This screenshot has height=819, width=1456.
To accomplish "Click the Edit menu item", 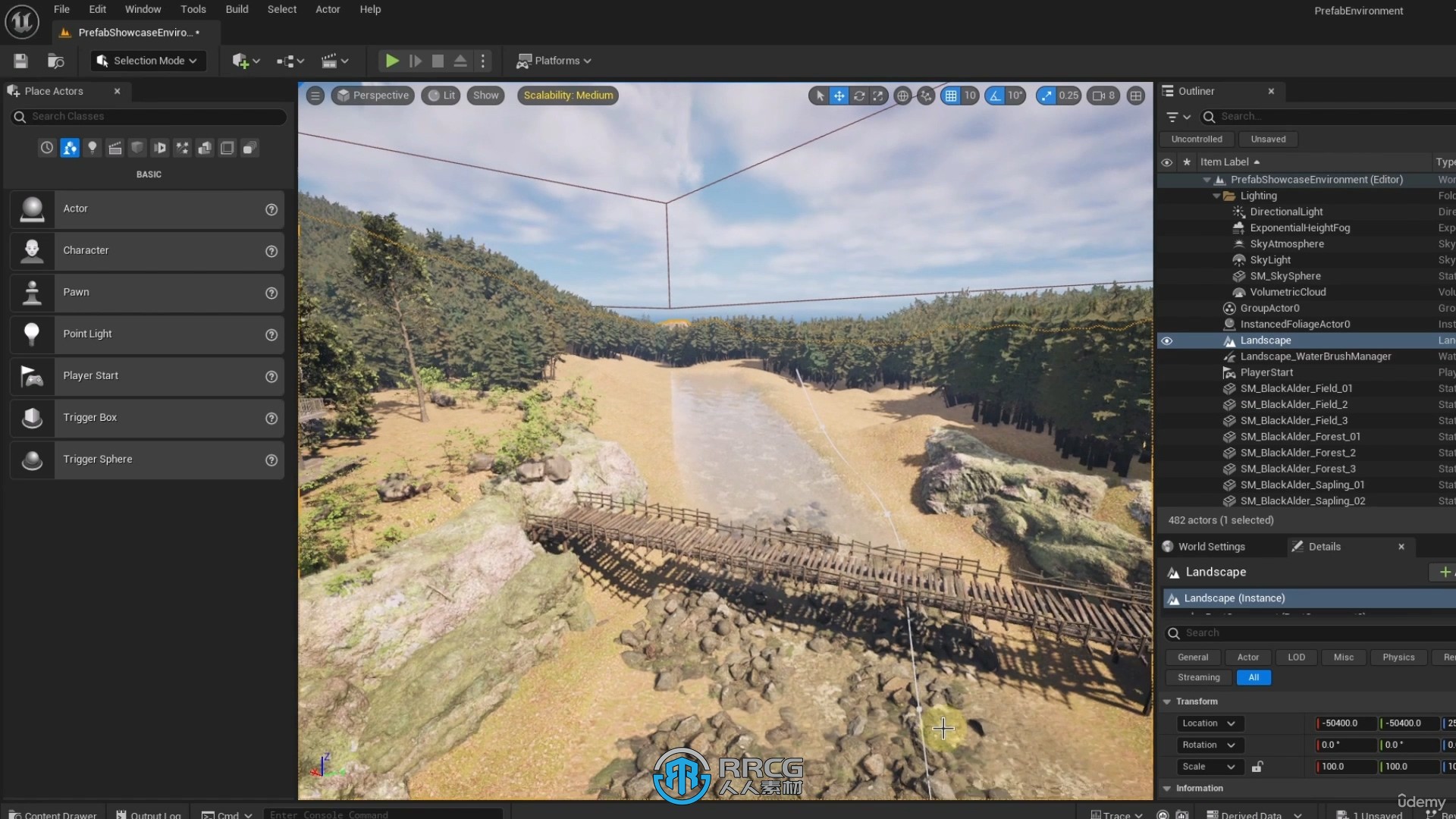I will tap(96, 9).
